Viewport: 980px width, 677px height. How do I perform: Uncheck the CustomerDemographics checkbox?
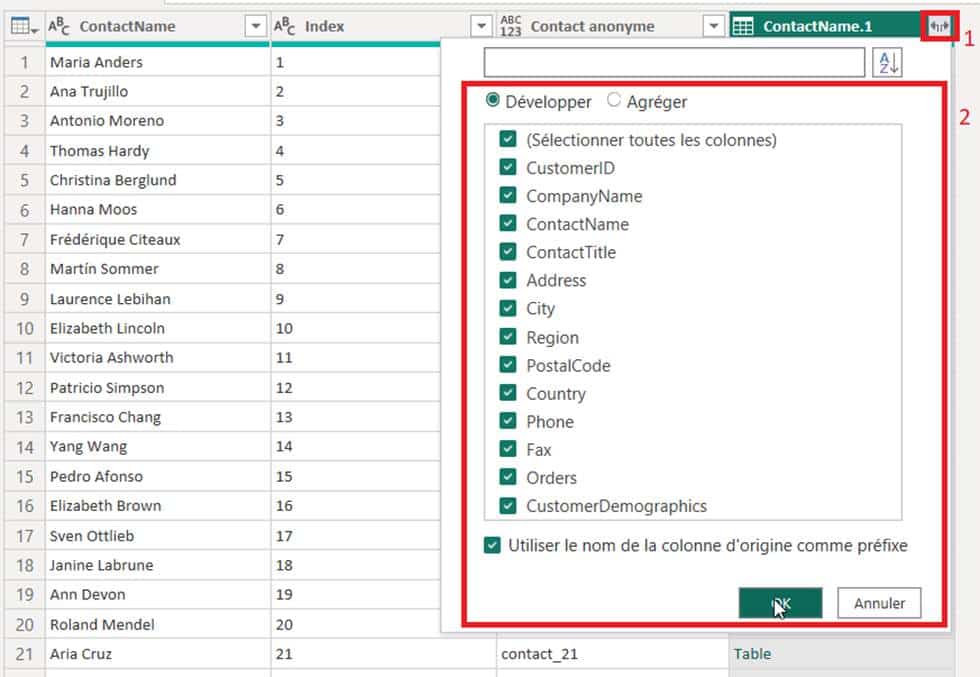click(508, 506)
